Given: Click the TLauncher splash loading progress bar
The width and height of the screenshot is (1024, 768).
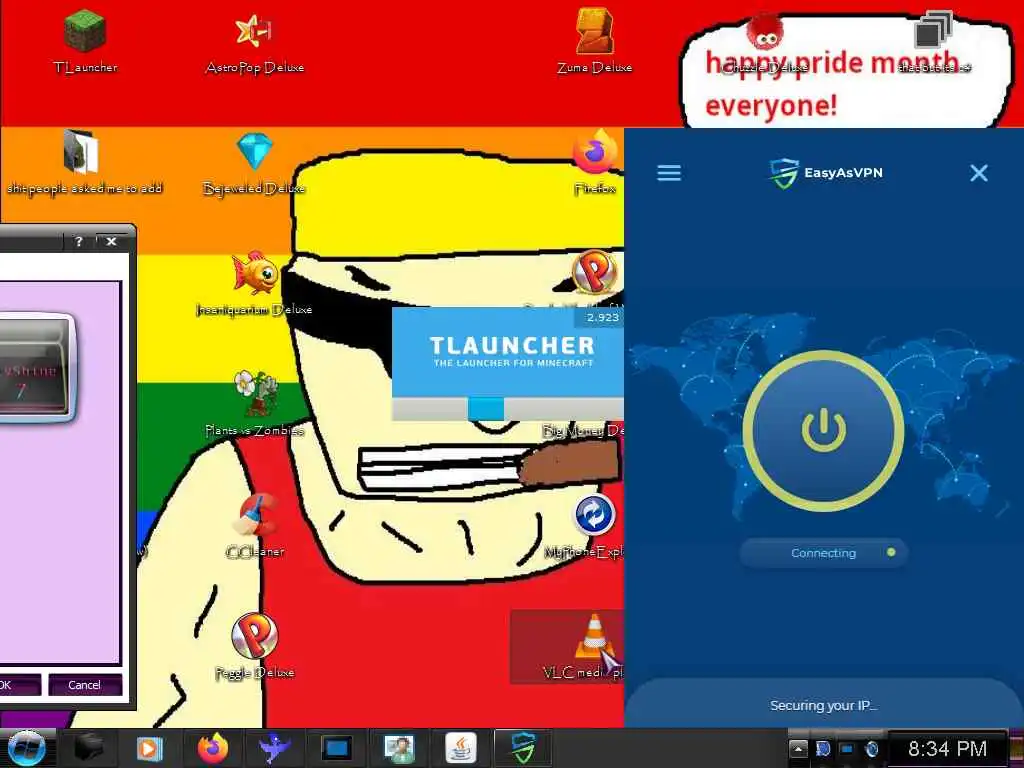Looking at the screenshot, I should tap(507, 409).
